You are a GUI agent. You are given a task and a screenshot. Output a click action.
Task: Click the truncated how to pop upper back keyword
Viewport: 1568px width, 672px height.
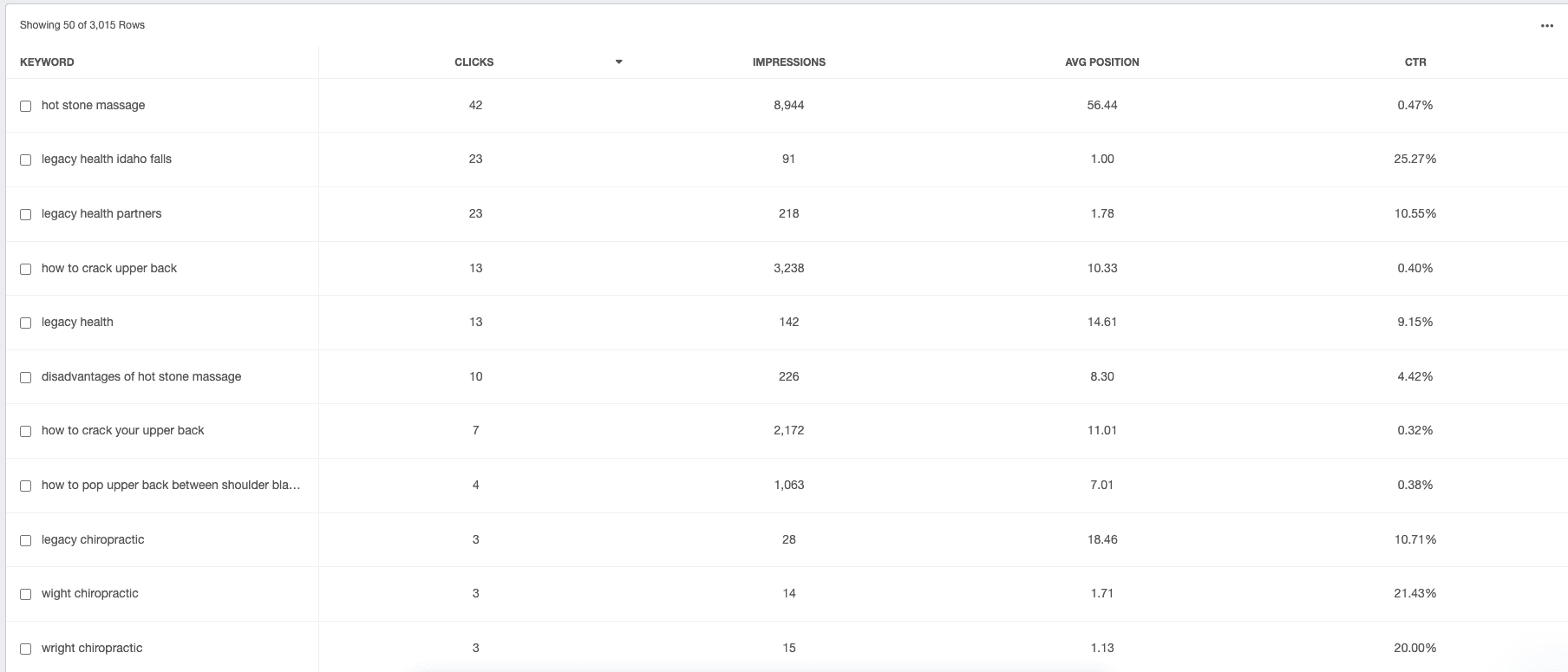171,485
